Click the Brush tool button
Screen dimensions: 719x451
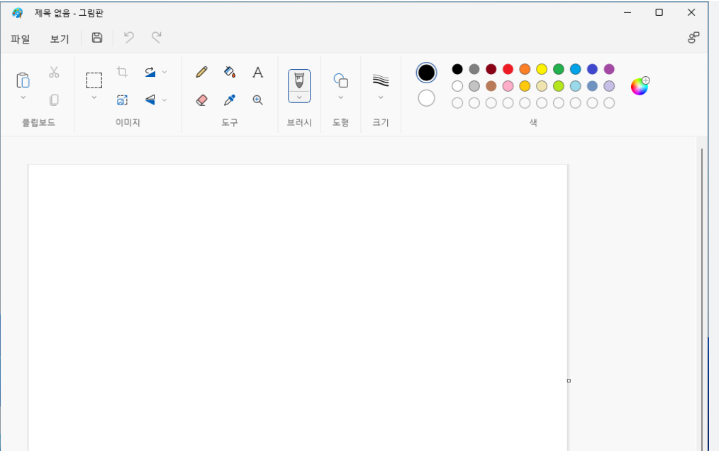pos(299,81)
